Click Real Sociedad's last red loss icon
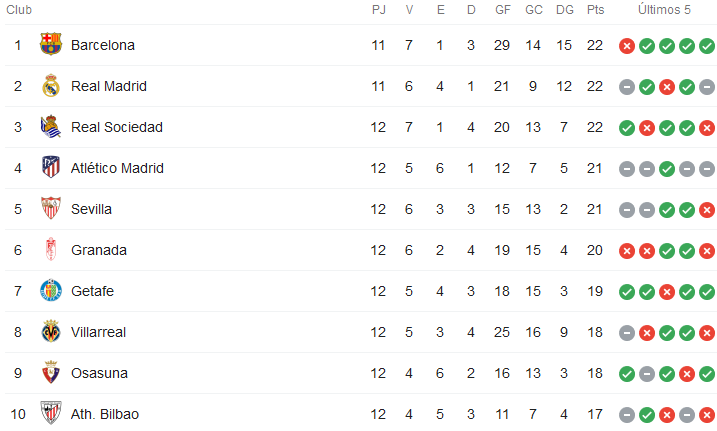This screenshot has height=431, width=717. [707, 128]
